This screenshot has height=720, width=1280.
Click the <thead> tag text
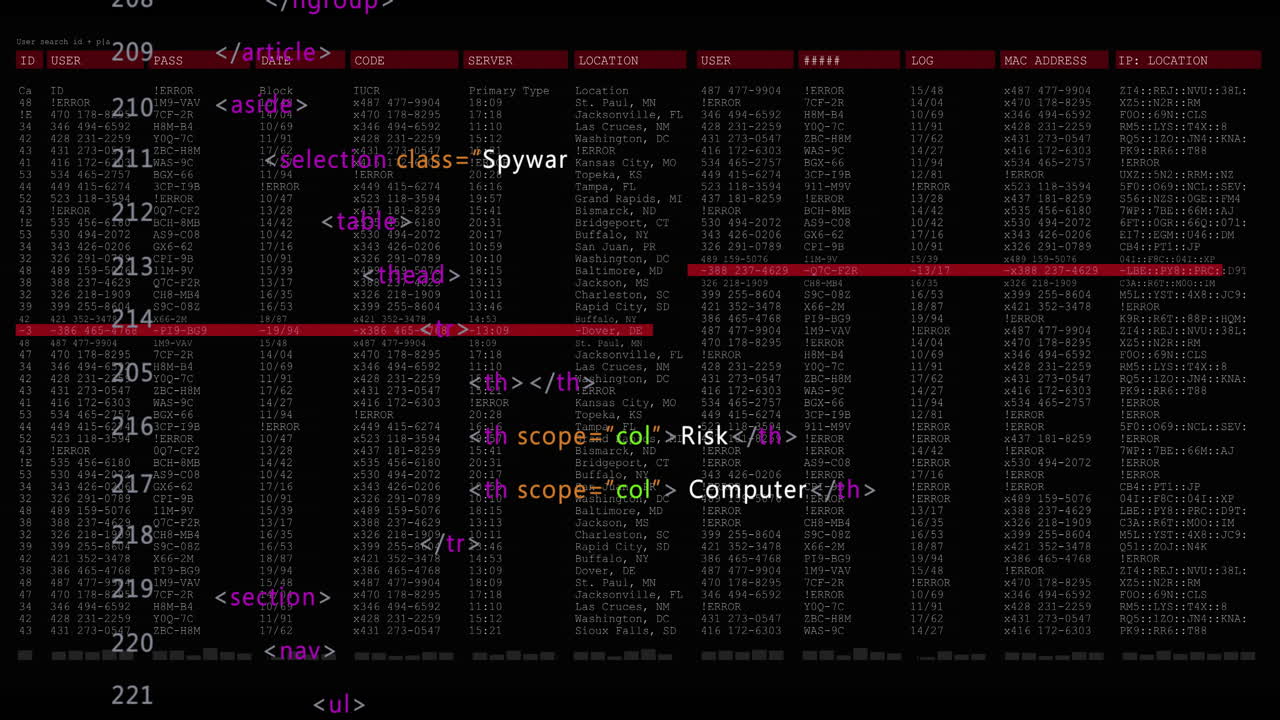tap(412, 274)
